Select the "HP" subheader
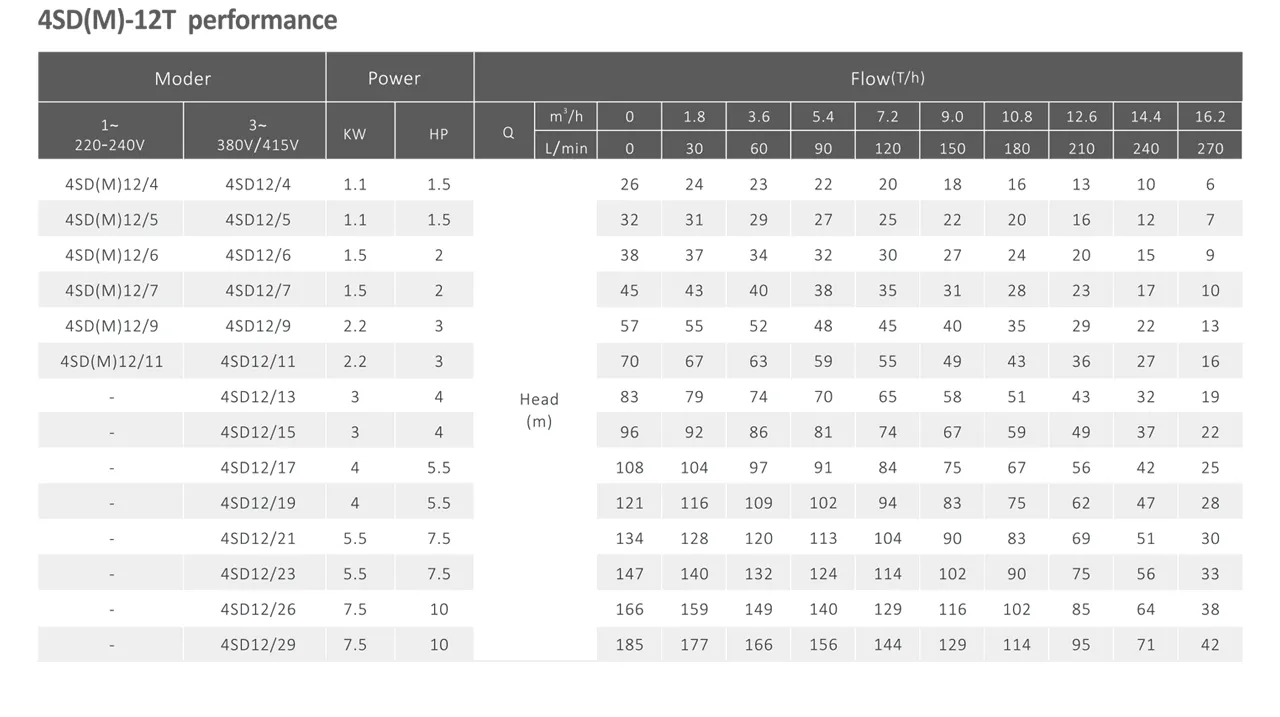 click(438, 134)
